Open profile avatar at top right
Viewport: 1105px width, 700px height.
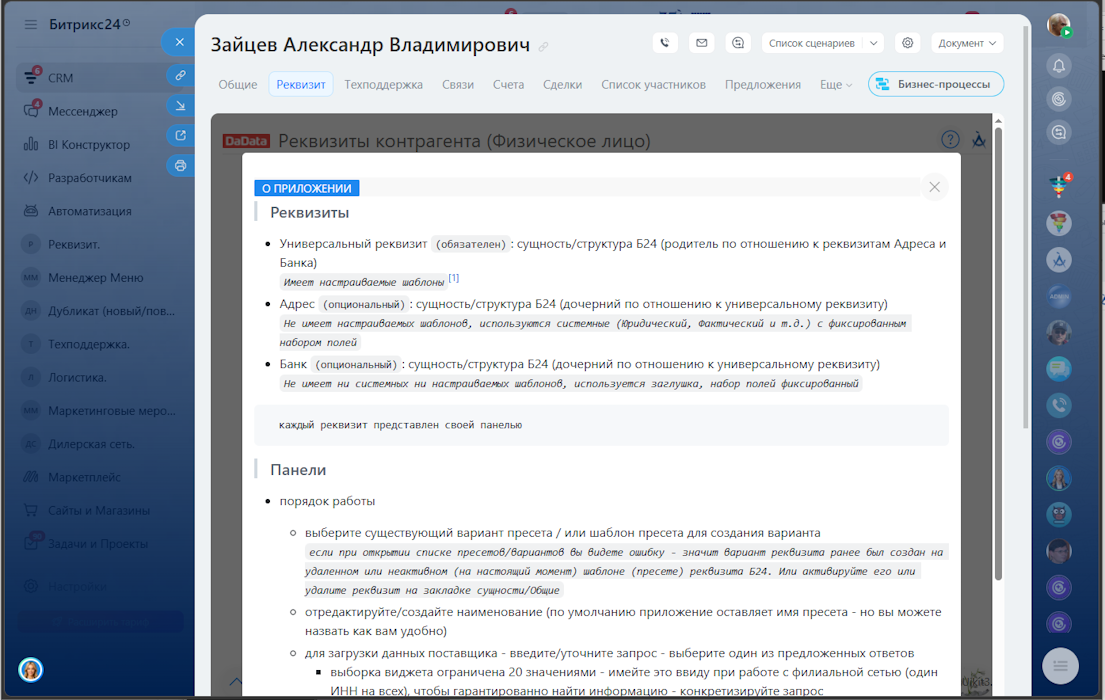(x=1058, y=25)
